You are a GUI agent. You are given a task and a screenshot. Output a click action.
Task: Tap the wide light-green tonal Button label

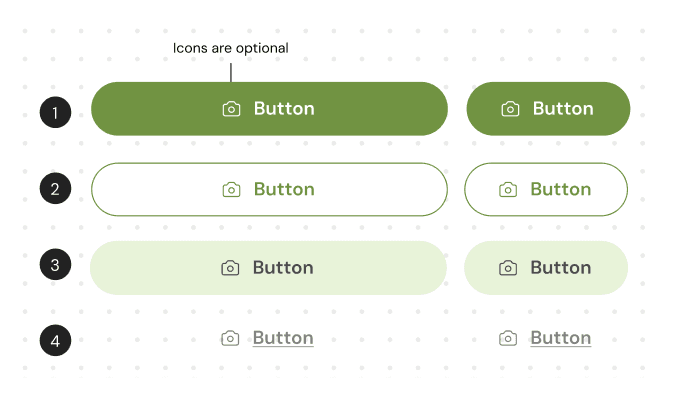pyautogui.click(x=283, y=268)
